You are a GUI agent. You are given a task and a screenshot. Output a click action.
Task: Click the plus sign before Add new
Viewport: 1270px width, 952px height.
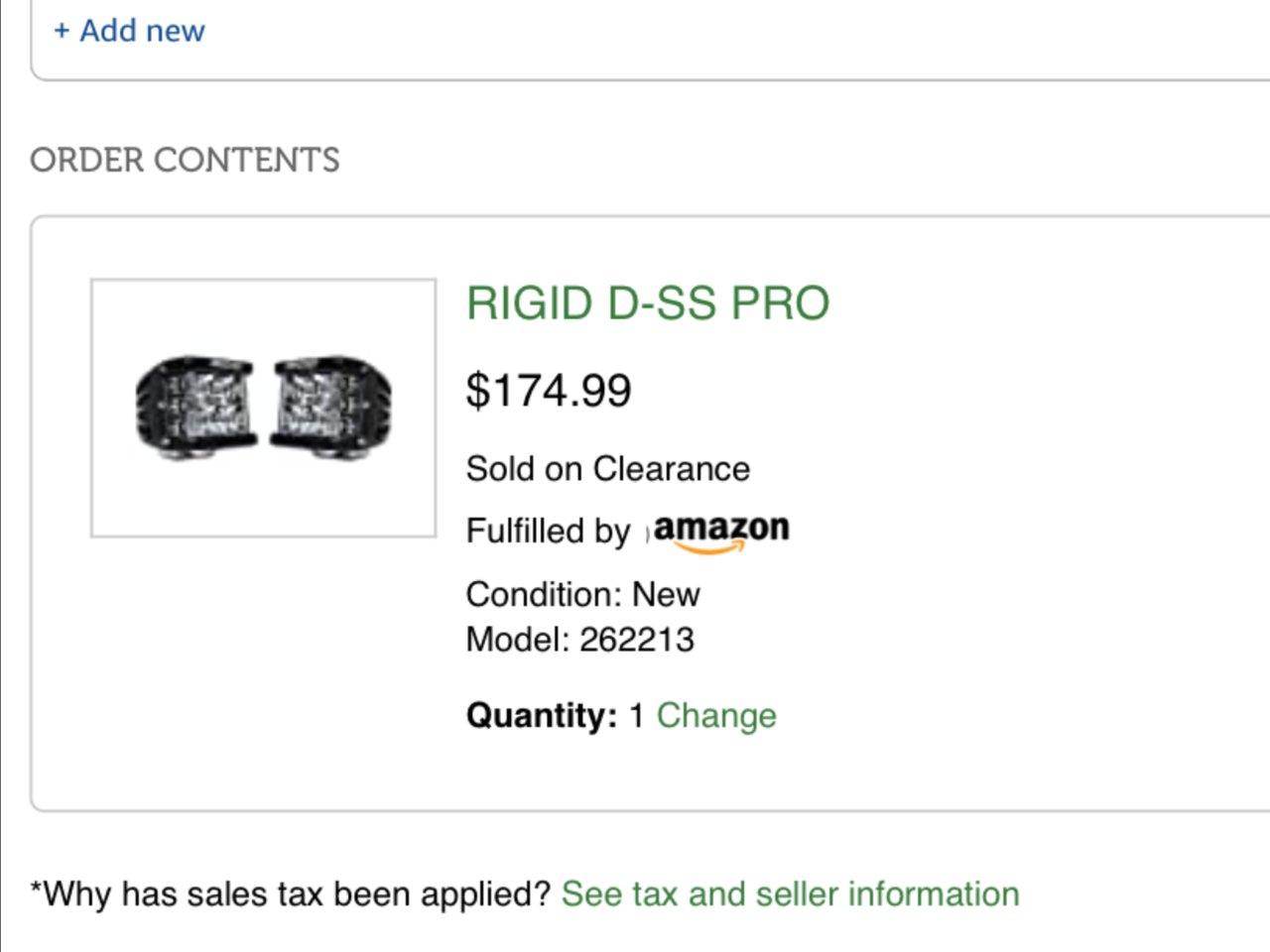point(62,32)
